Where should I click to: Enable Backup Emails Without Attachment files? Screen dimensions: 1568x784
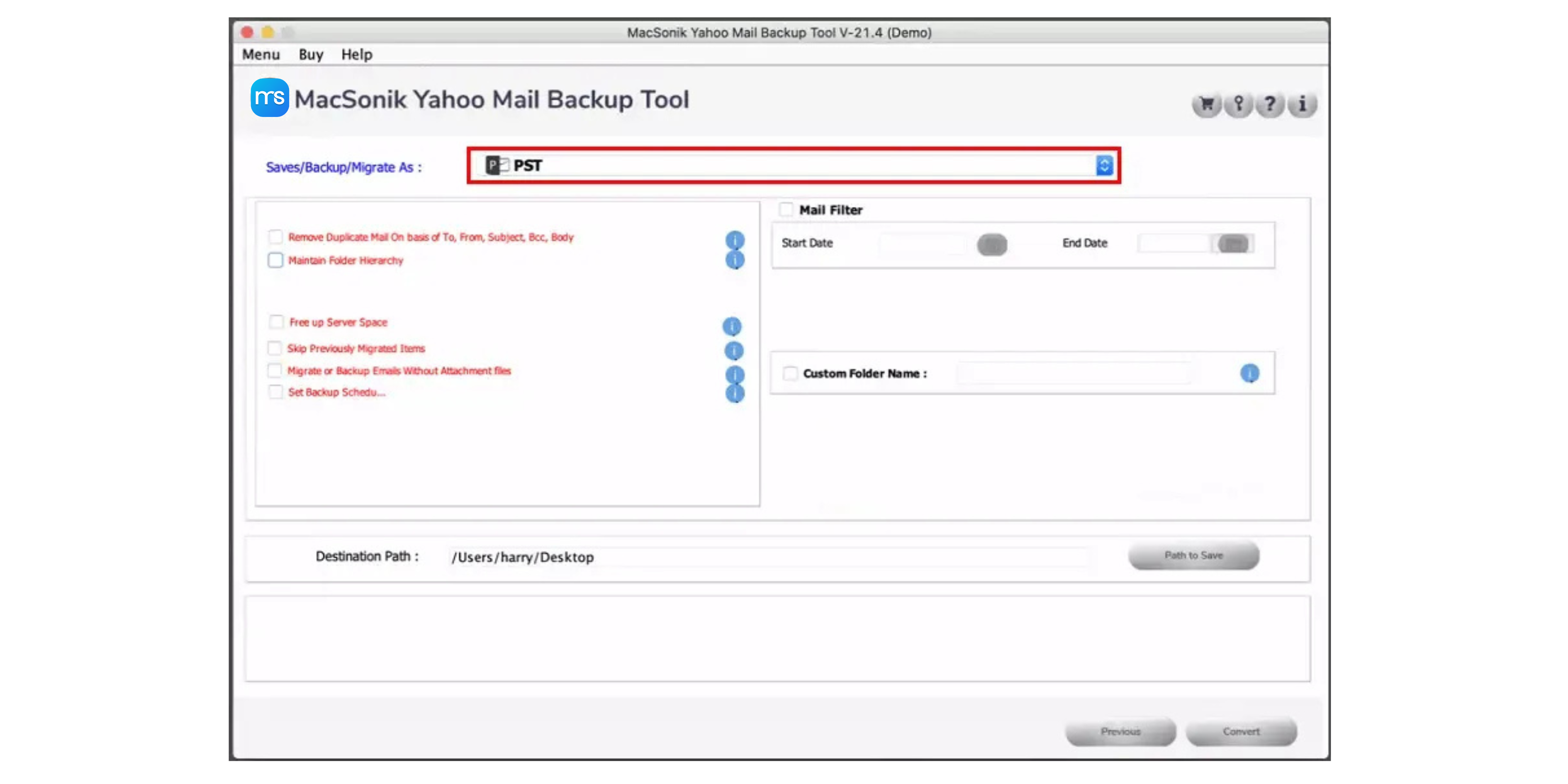click(x=275, y=371)
